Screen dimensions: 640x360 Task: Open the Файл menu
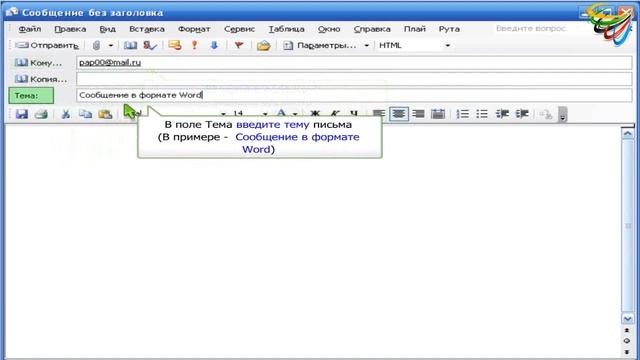tap(30, 29)
